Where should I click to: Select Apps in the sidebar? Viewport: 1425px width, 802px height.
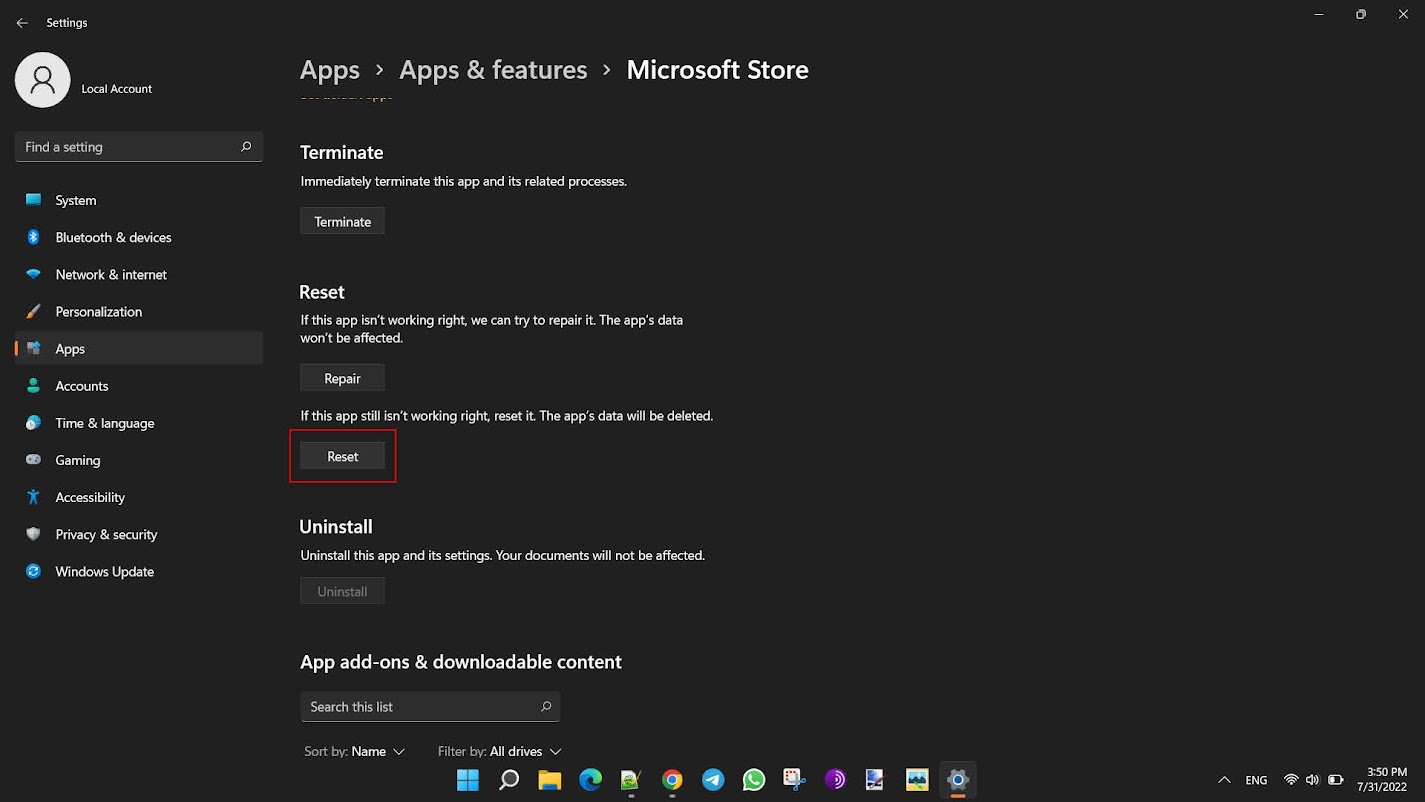pyautogui.click(x=139, y=348)
